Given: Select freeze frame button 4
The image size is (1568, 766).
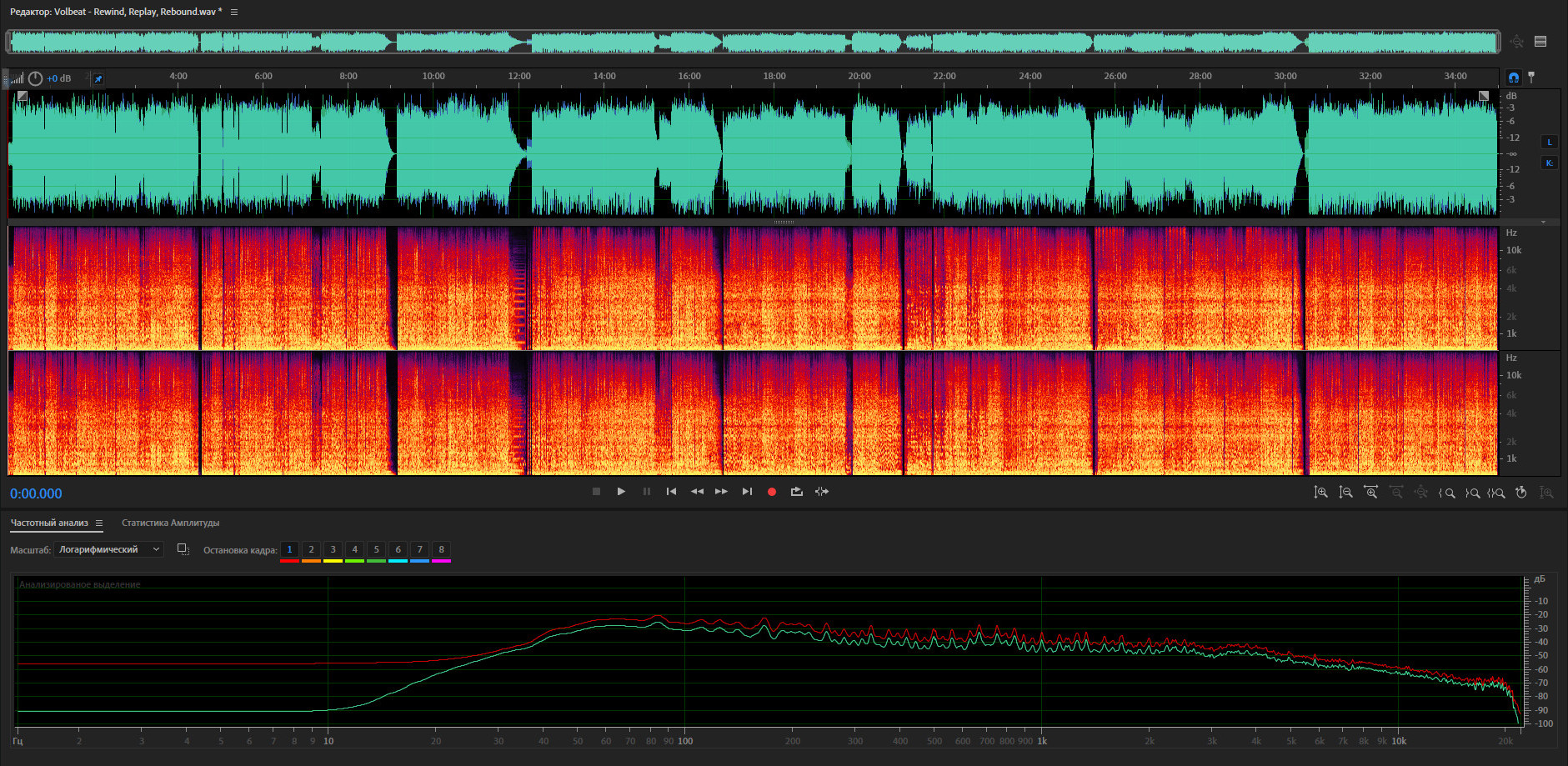Looking at the screenshot, I should [x=354, y=549].
